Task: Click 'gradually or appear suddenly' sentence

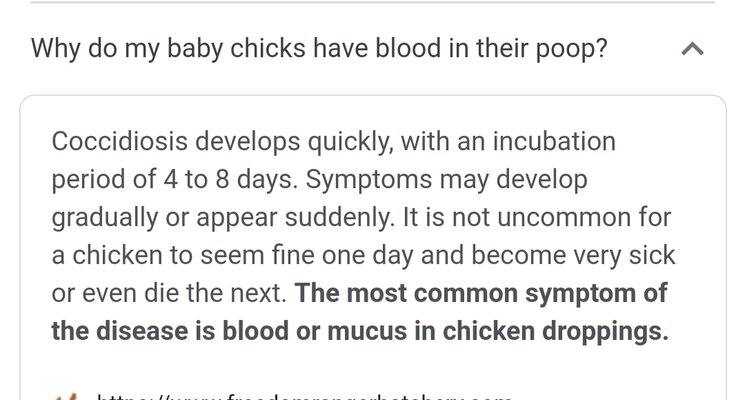Action: [x=223, y=218]
